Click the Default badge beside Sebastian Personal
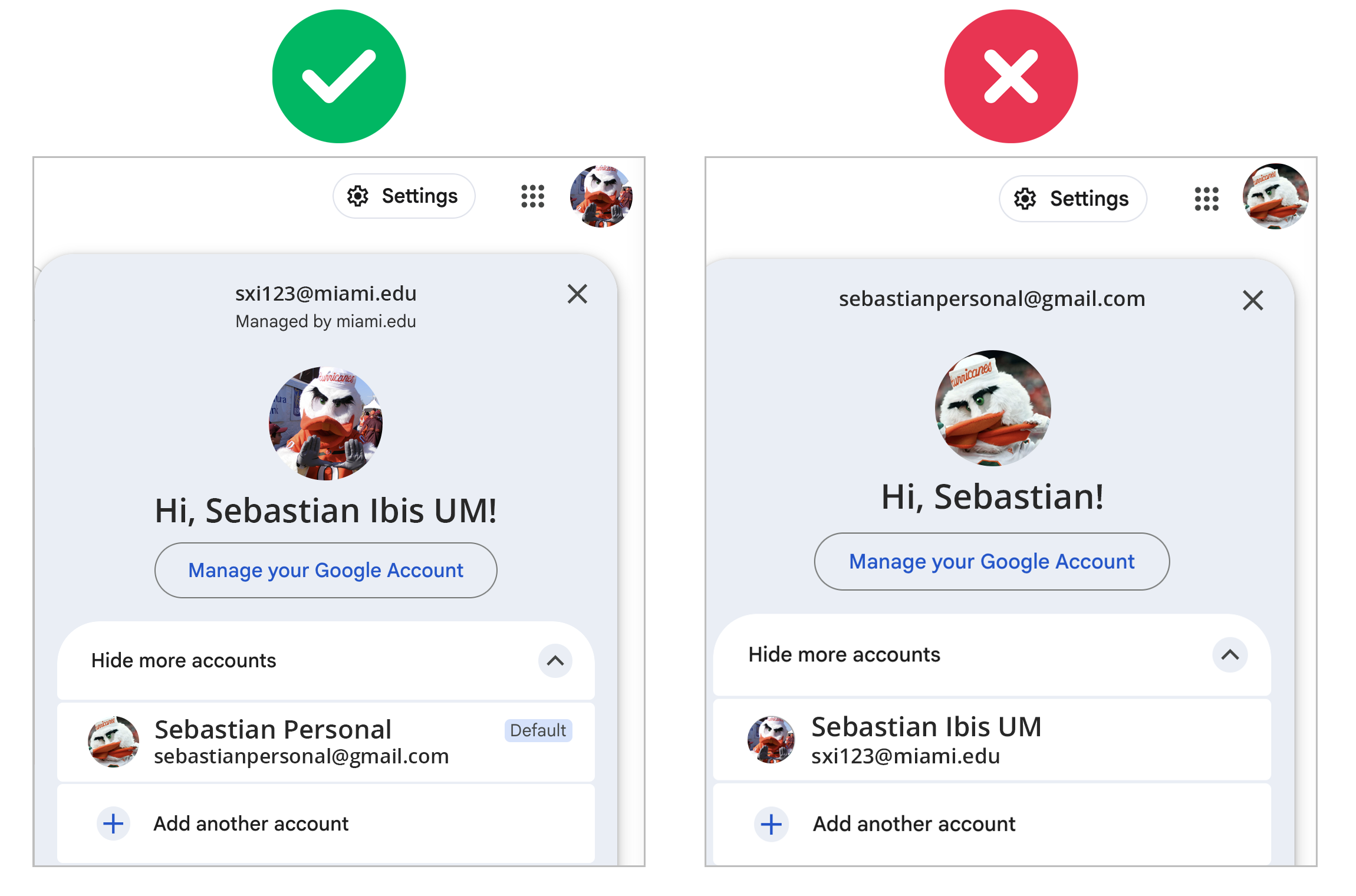1356x896 pixels. (538, 730)
